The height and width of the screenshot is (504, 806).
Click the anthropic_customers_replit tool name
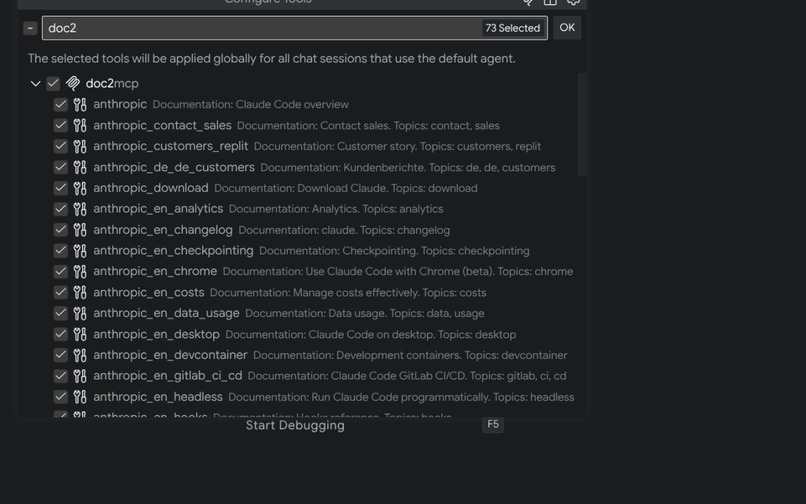[171, 146]
